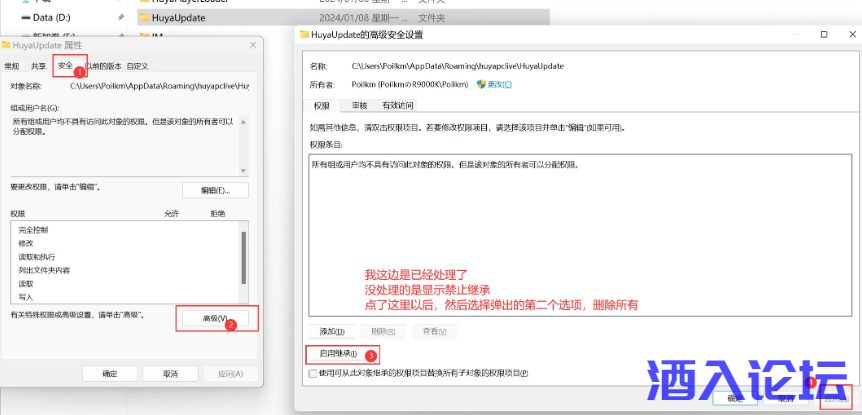Image resolution: width=862 pixels, height=415 pixels.
Task: Maximize the advanced security settings window
Action: click(823, 34)
